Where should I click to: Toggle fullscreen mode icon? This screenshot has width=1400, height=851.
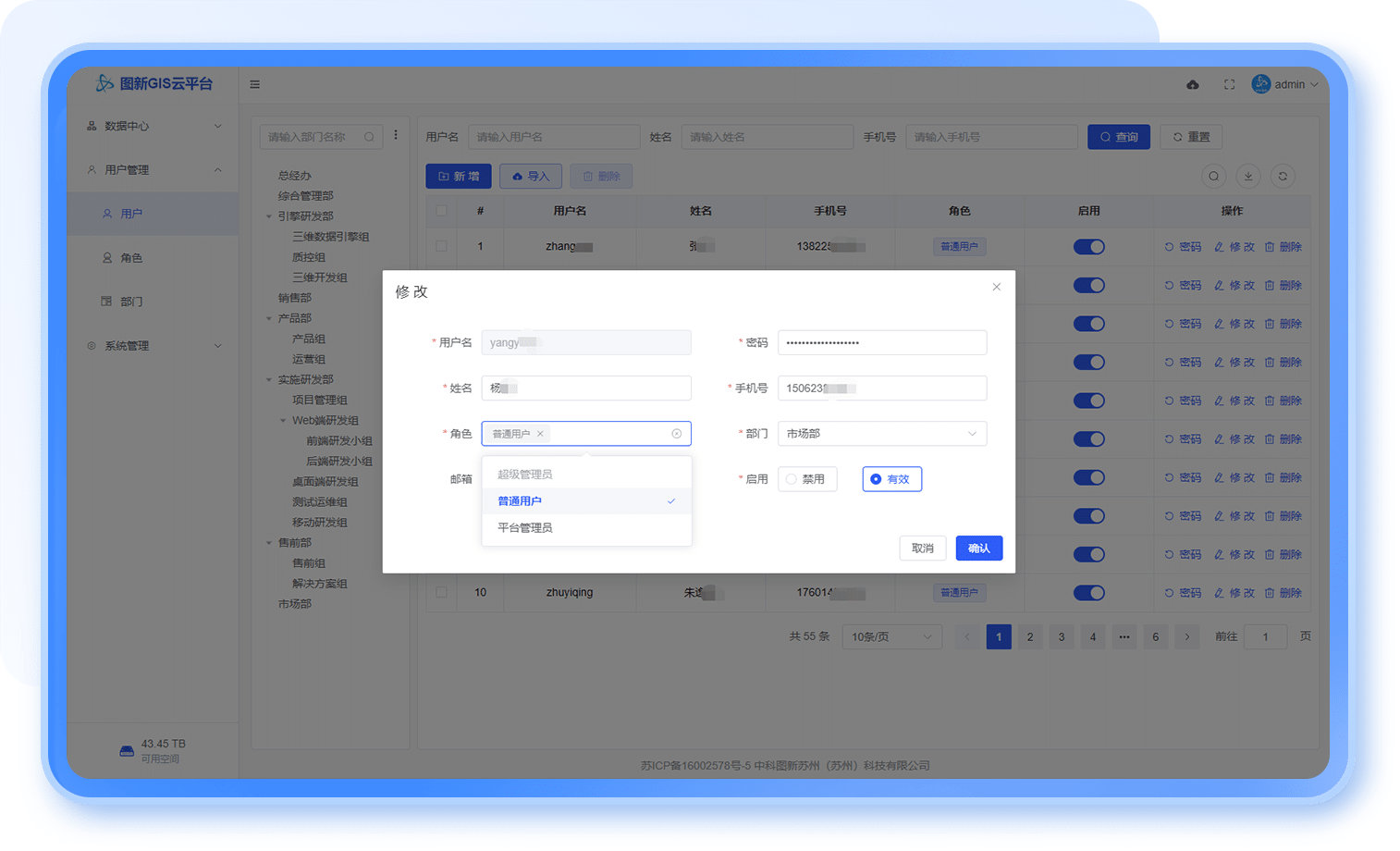1229,84
